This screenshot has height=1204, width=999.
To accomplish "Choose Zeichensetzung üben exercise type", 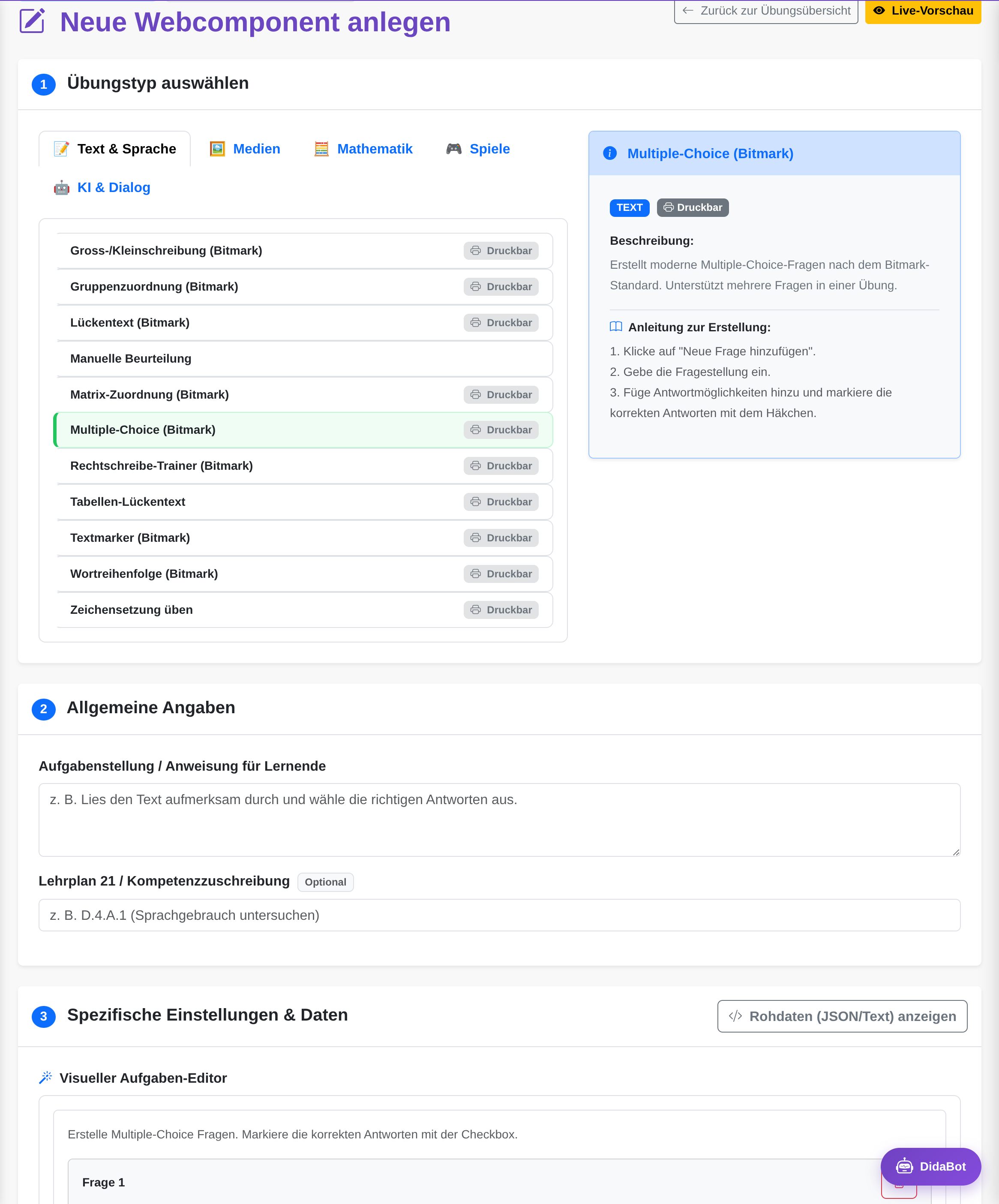I will click(304, 610).
